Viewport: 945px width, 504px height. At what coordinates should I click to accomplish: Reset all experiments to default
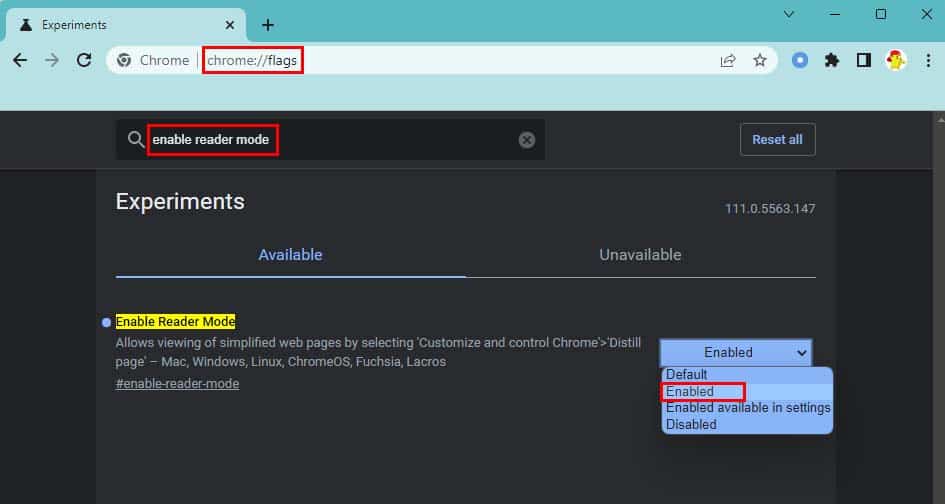(x=777, y=140)
